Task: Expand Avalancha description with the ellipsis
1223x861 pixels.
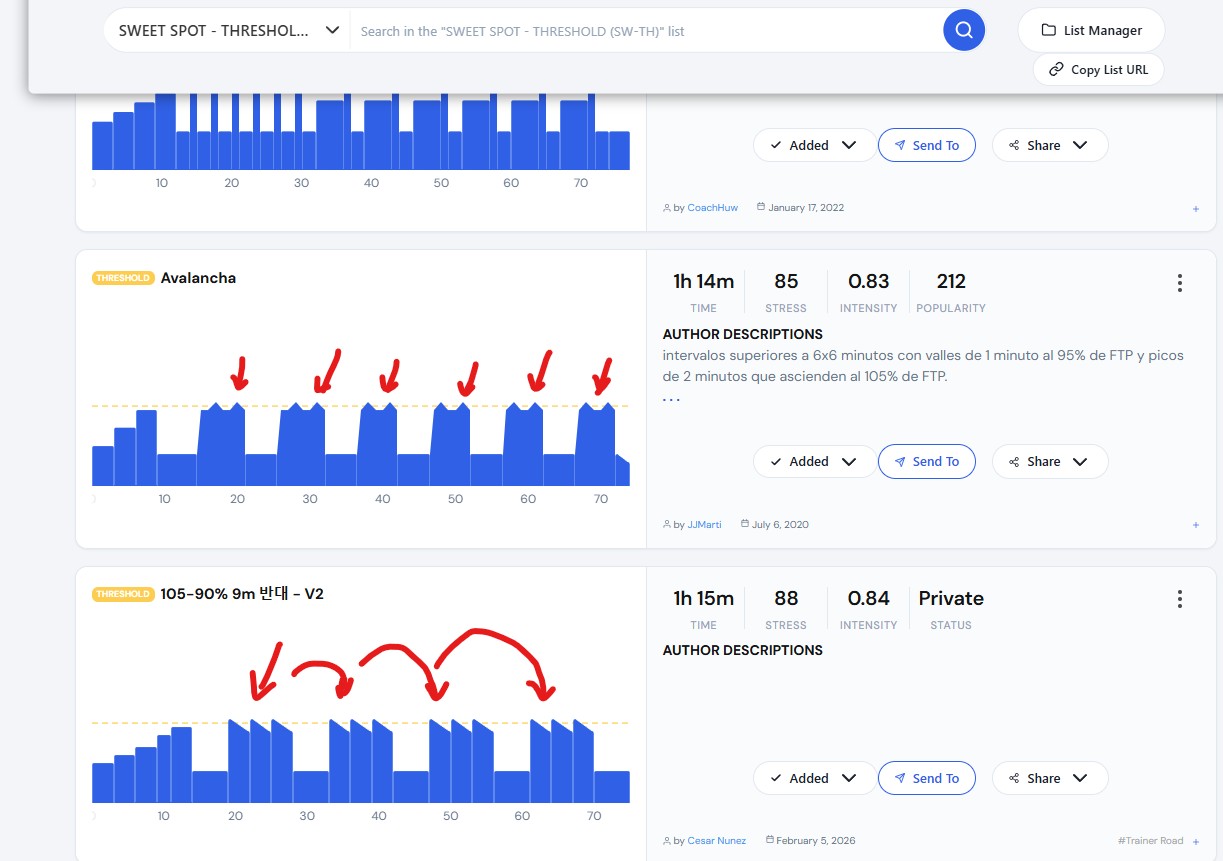Action: coord(671,399)
